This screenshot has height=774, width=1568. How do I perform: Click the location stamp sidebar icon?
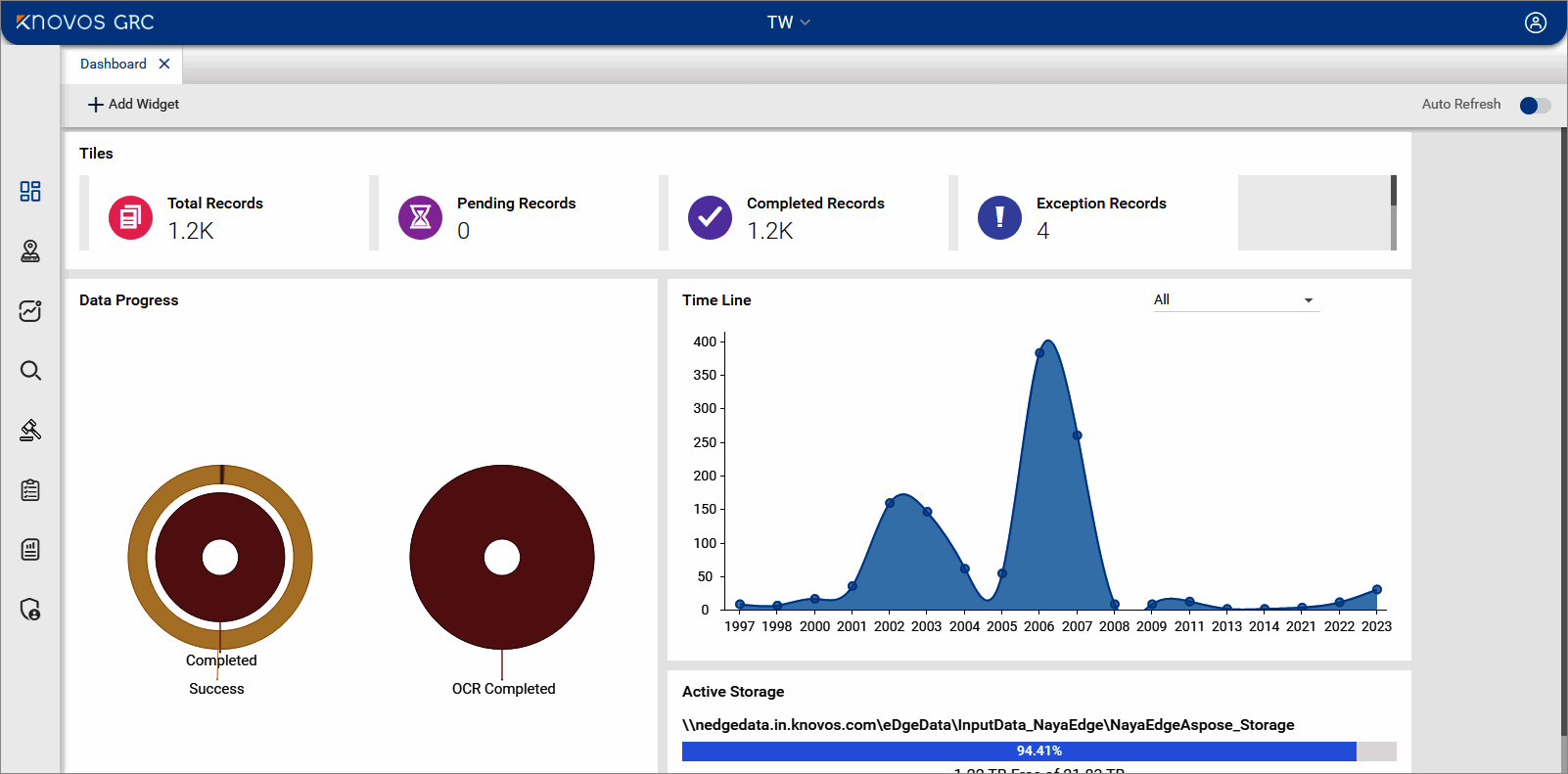30,251
